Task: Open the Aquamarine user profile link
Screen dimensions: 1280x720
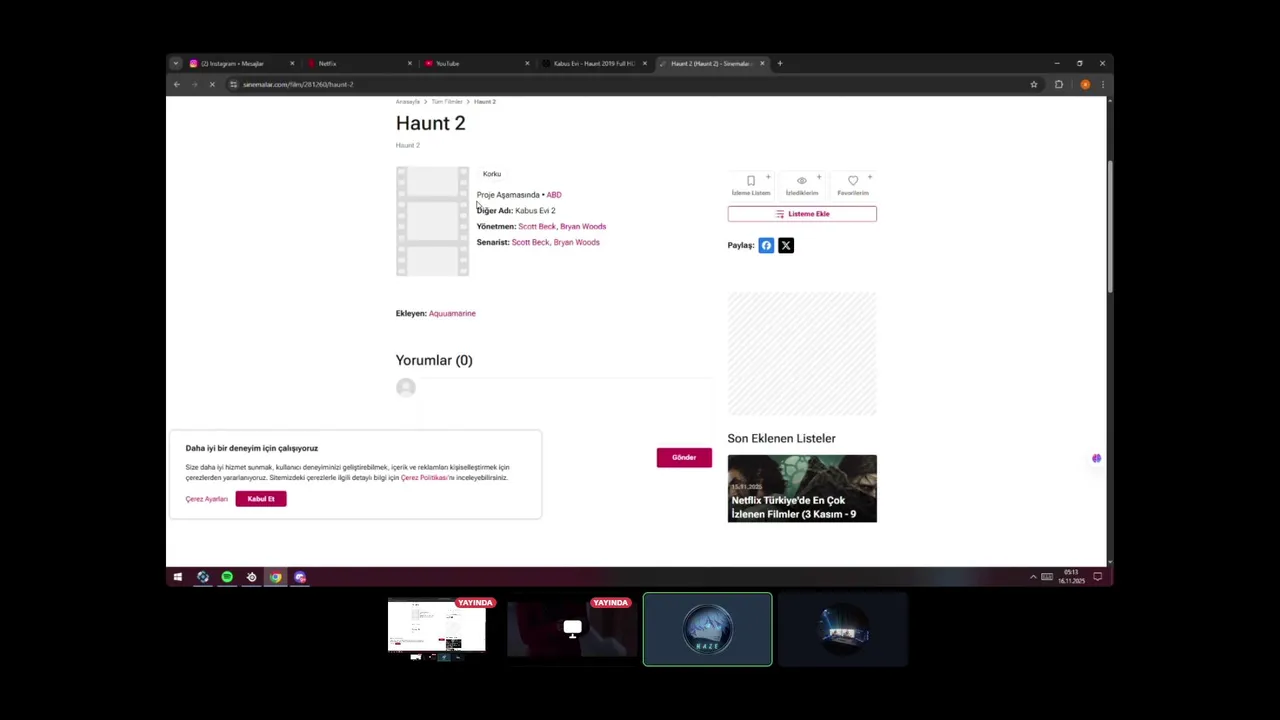Action: (x=452, y=314)
